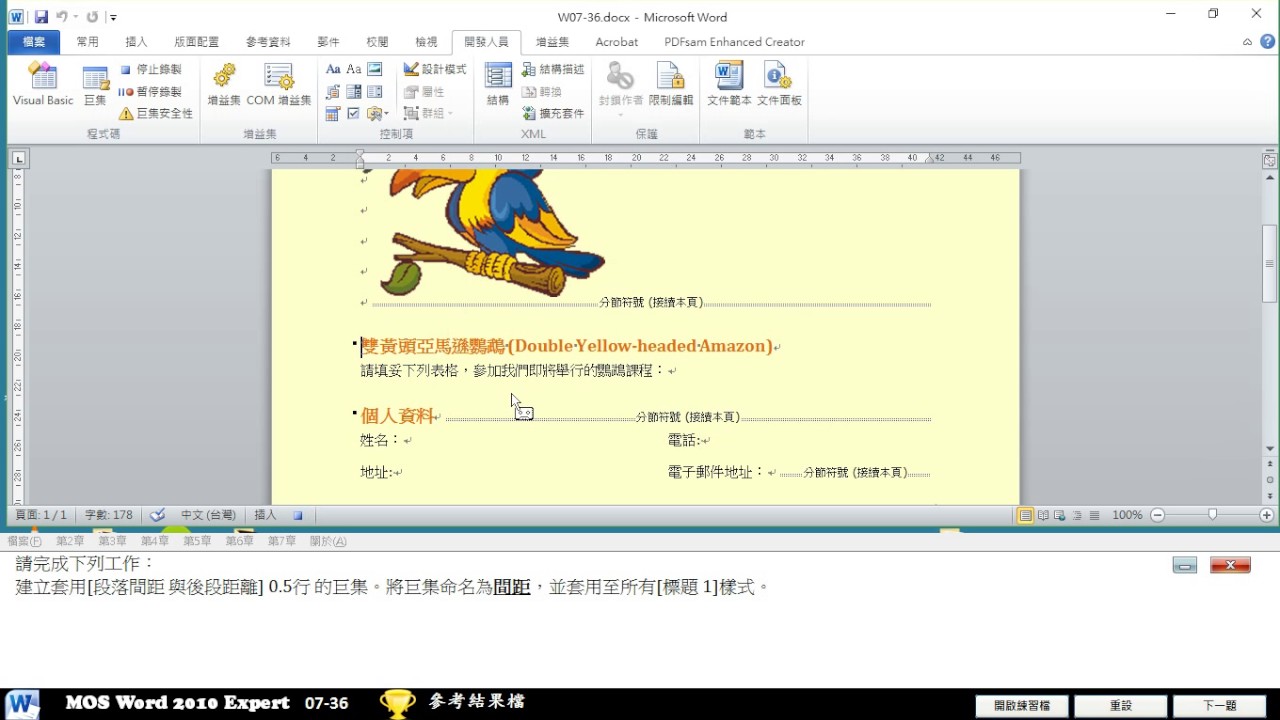
Task: Switch to the 校閱 review tab
Action: [377, 42]
